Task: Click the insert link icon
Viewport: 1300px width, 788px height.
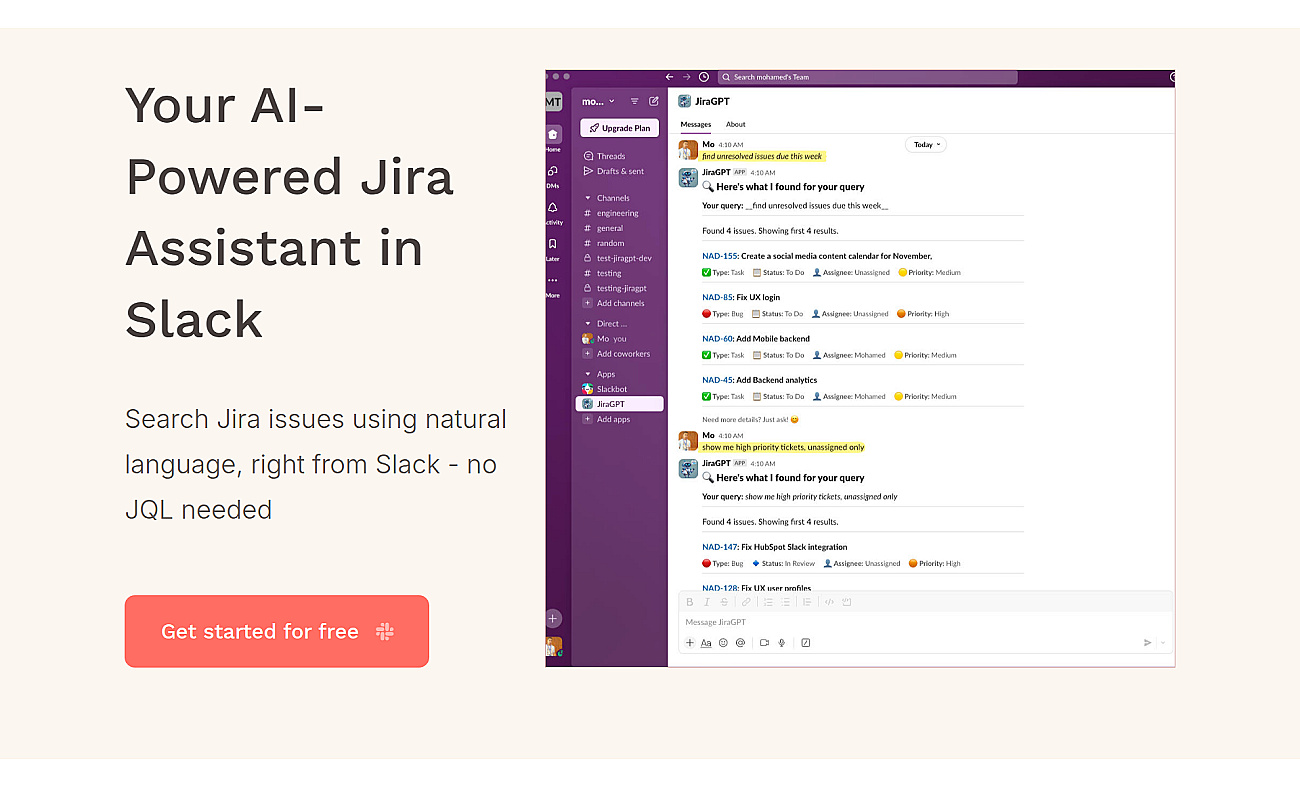Action: [746, 602]
